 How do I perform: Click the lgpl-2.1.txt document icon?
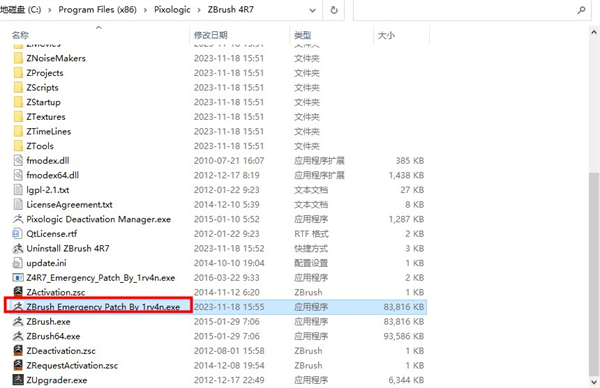point(18,190)
